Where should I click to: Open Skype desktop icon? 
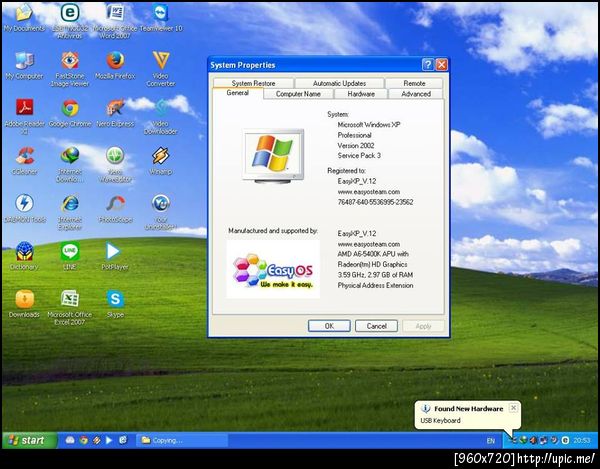point(115,304)
